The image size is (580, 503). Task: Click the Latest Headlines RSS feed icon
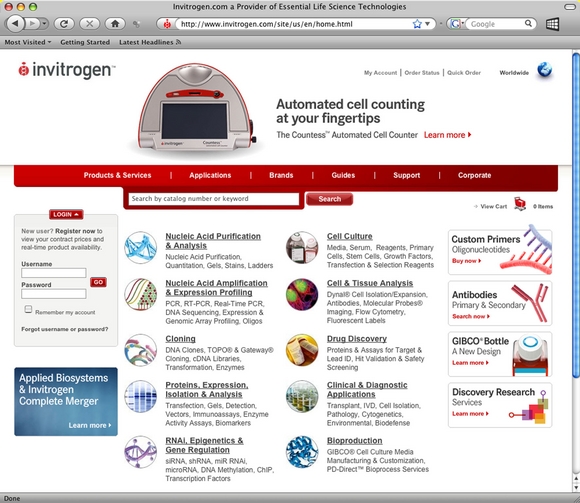(179, 42)
